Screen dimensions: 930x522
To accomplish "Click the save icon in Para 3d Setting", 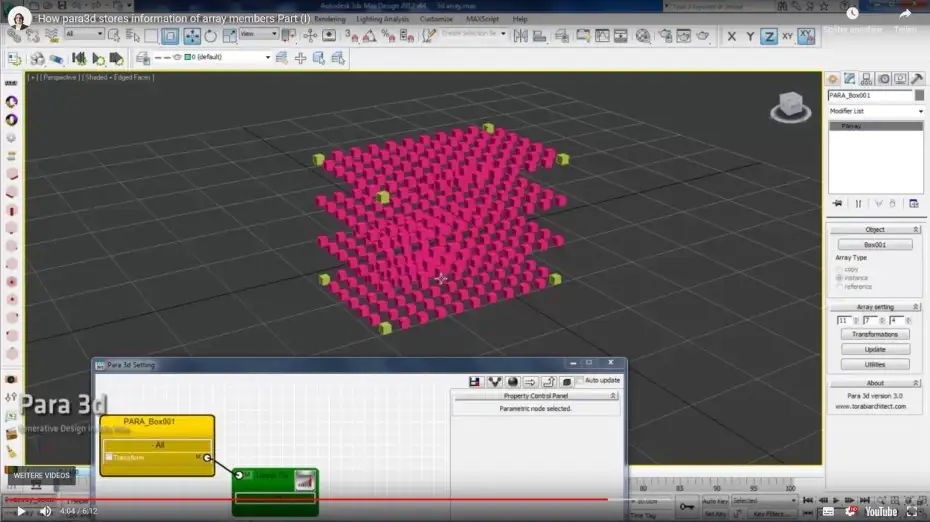I will [x=474, y=381].
